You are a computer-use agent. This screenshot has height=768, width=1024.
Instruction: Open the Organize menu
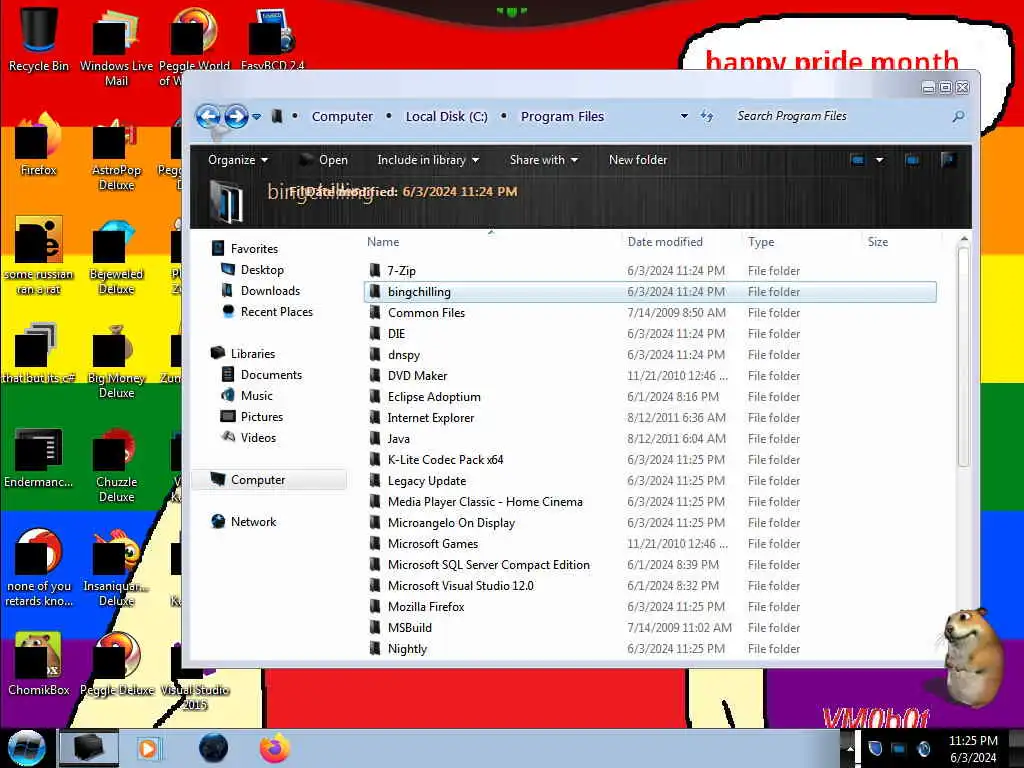click(238, 160)
